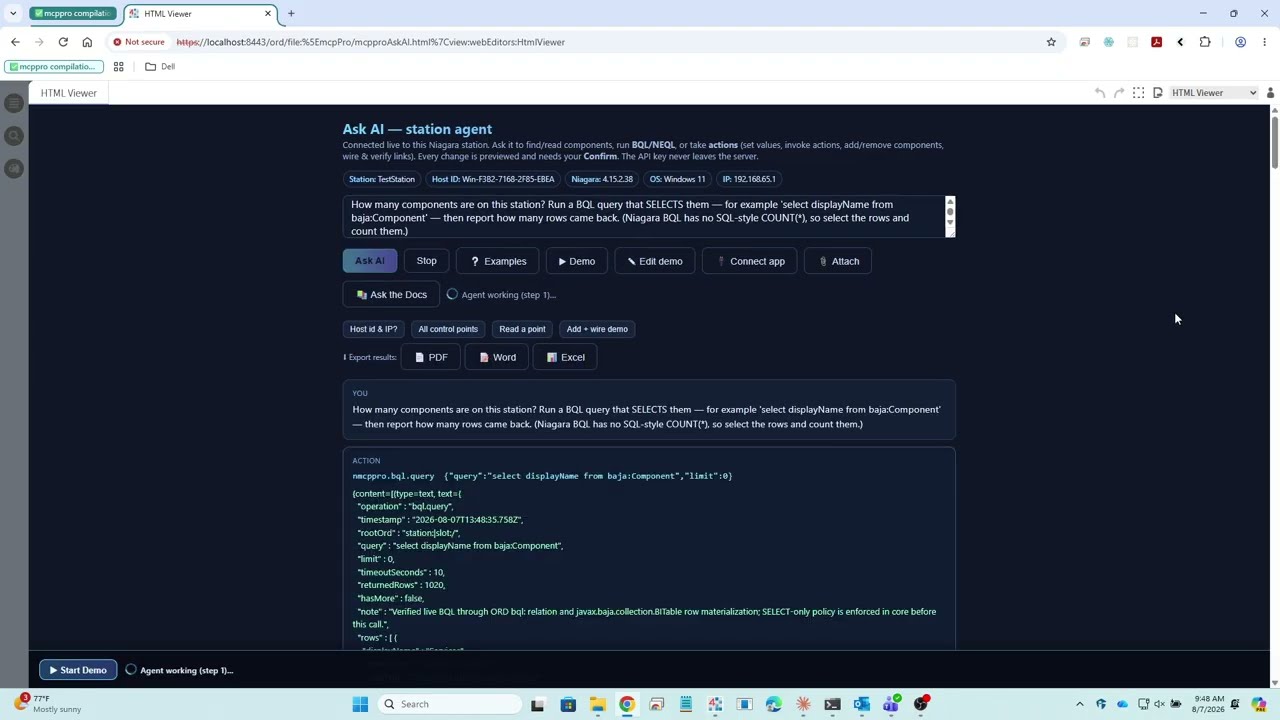Open the Niagara sidebar hamburger menu
Image resolution: width=1280 pixels, height=720 pixels.
pos(13,103)
